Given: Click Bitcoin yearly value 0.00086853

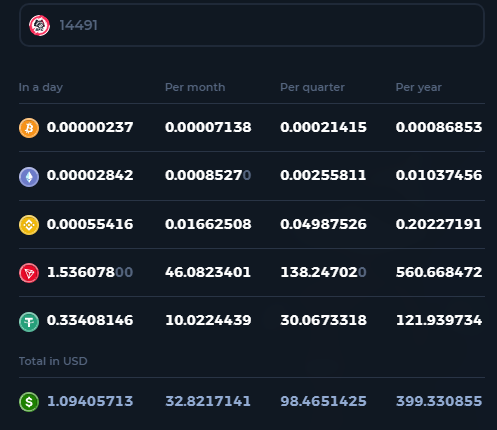Looking at the screenshot, I should click(439, 127).
